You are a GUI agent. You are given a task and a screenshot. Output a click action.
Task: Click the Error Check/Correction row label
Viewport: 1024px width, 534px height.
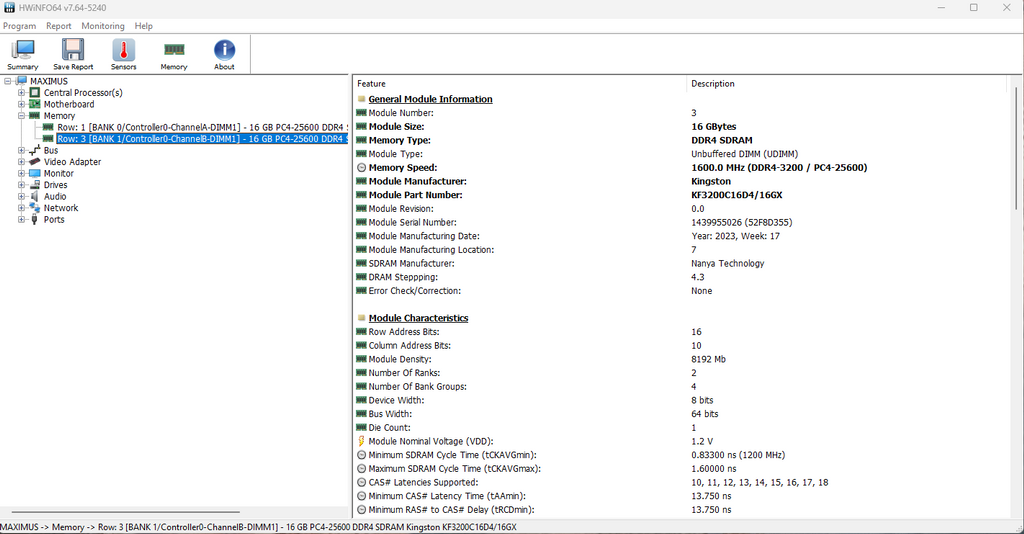click(415, 291)
